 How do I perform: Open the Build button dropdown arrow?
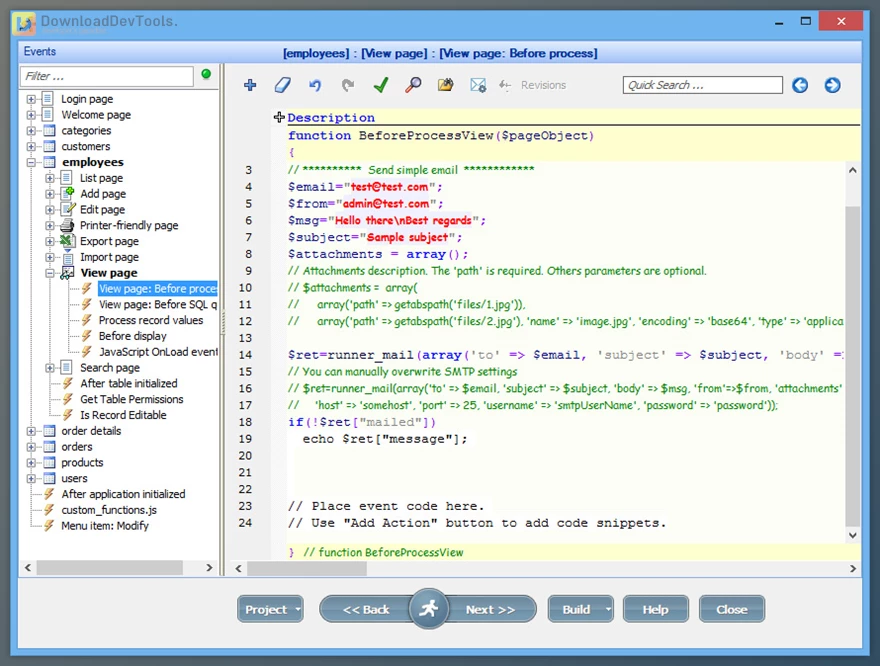pos(607,610)
